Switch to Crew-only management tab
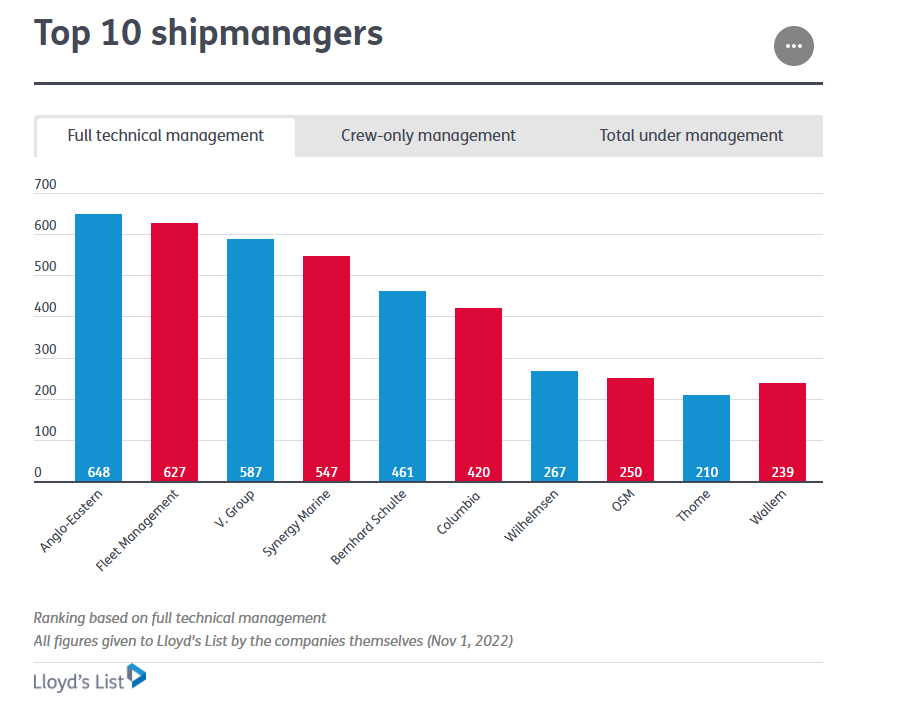Screen dimensions: 903x701 428,135
